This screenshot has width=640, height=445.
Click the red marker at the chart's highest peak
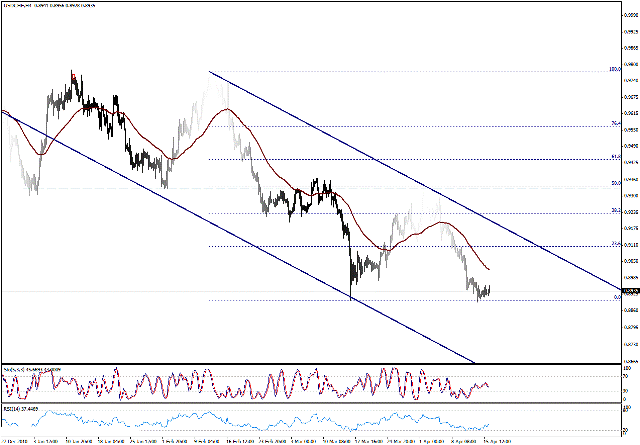74,74
